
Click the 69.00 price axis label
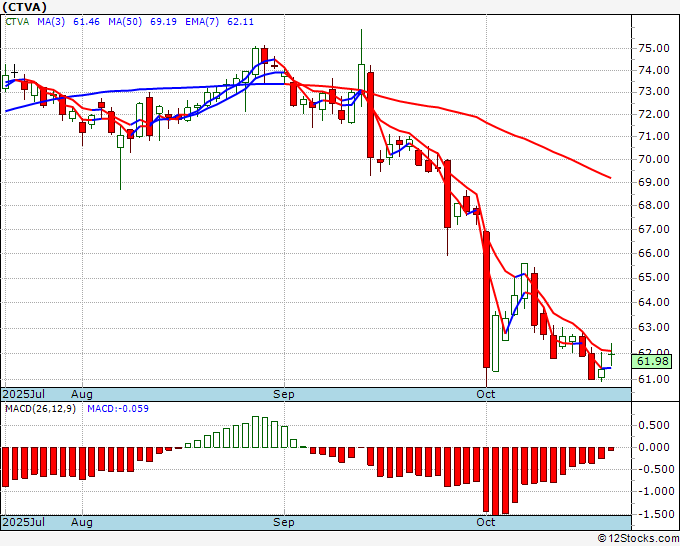pos(654,182)
